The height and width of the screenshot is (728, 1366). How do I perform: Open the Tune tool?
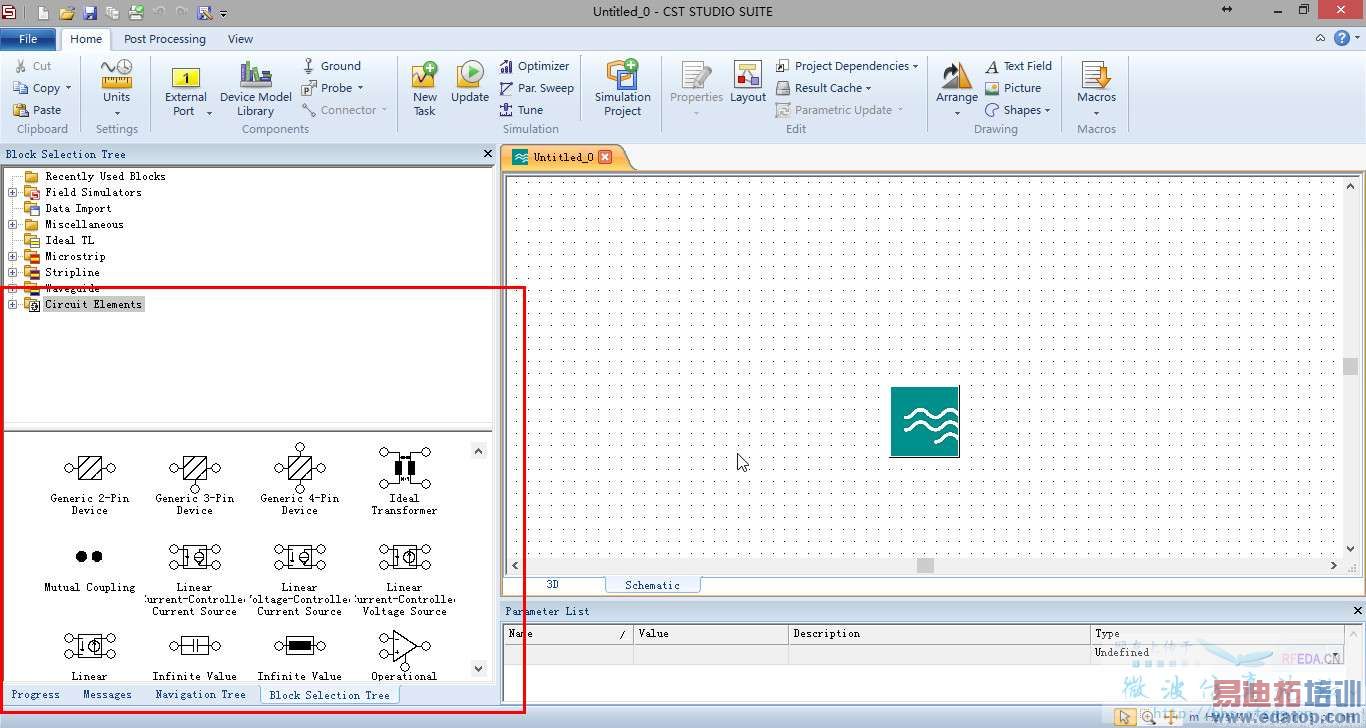tap(521, 110)
